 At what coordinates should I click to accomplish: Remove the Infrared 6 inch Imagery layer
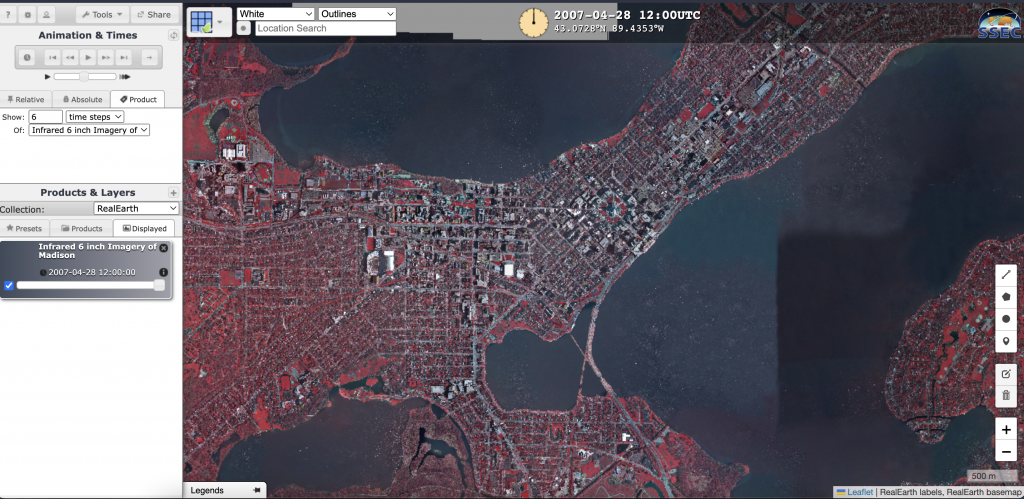163,248
